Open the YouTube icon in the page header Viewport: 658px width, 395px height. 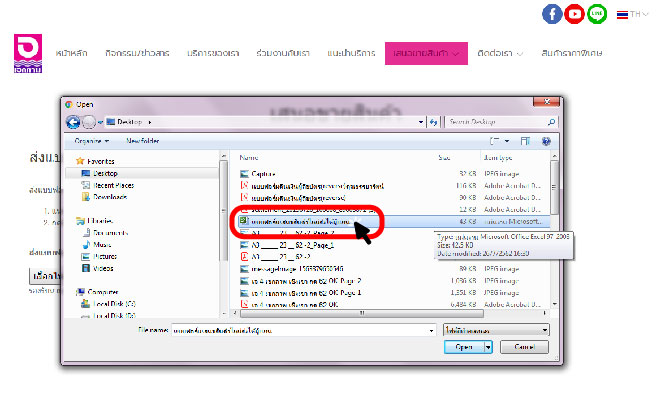point(574,14)
